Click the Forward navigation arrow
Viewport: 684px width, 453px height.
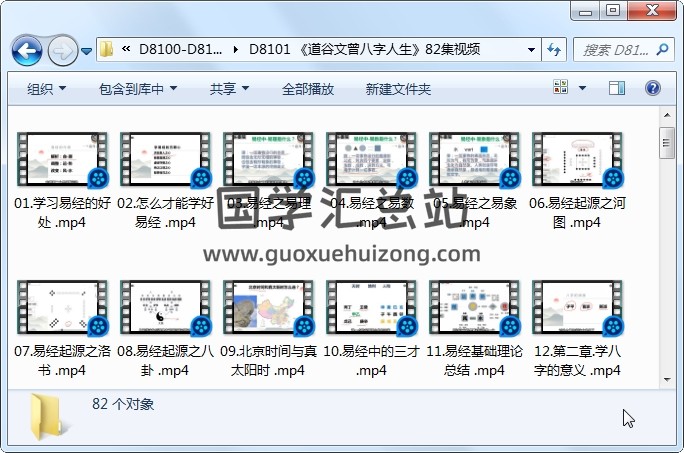point(62,49)
